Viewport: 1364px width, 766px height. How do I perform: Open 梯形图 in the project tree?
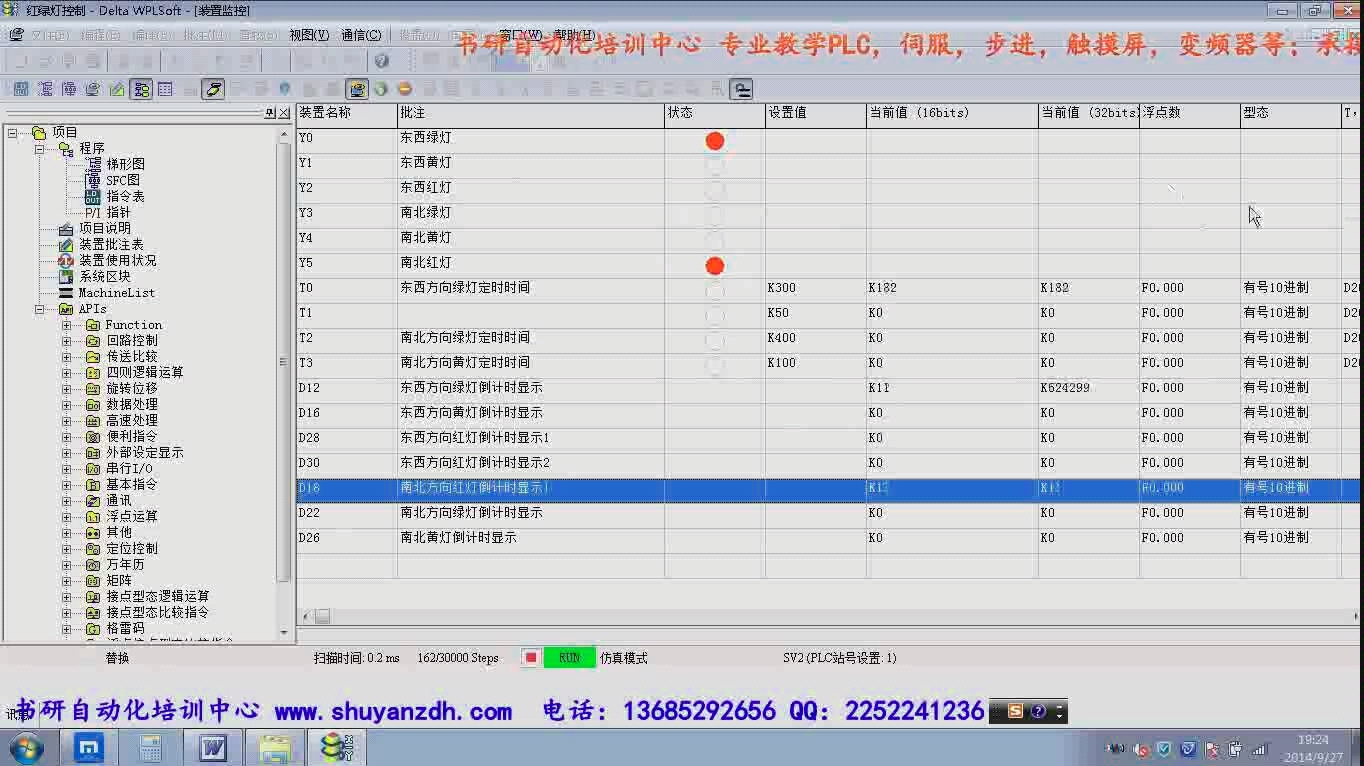[x=125, y=164]
